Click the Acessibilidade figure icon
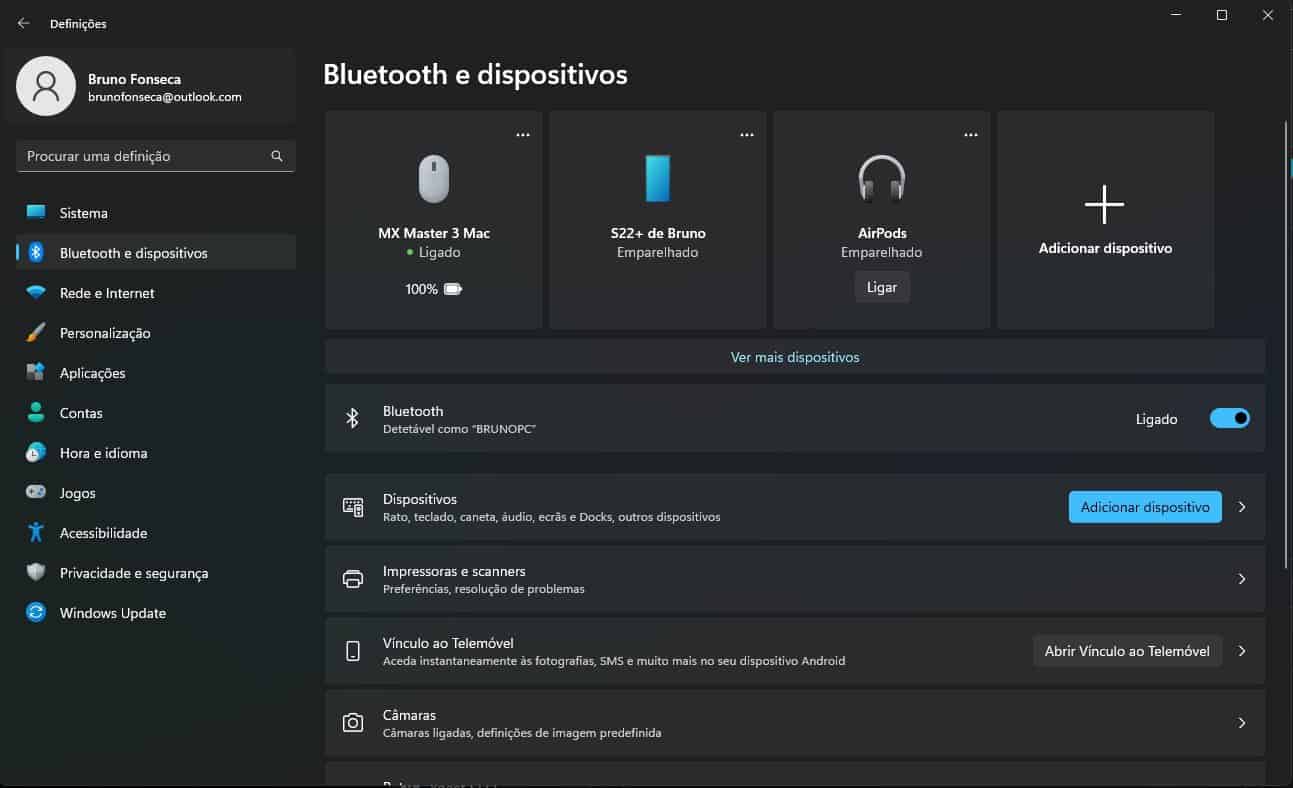The height and width of the screenshot is (788, 1293). click(36, 532)
